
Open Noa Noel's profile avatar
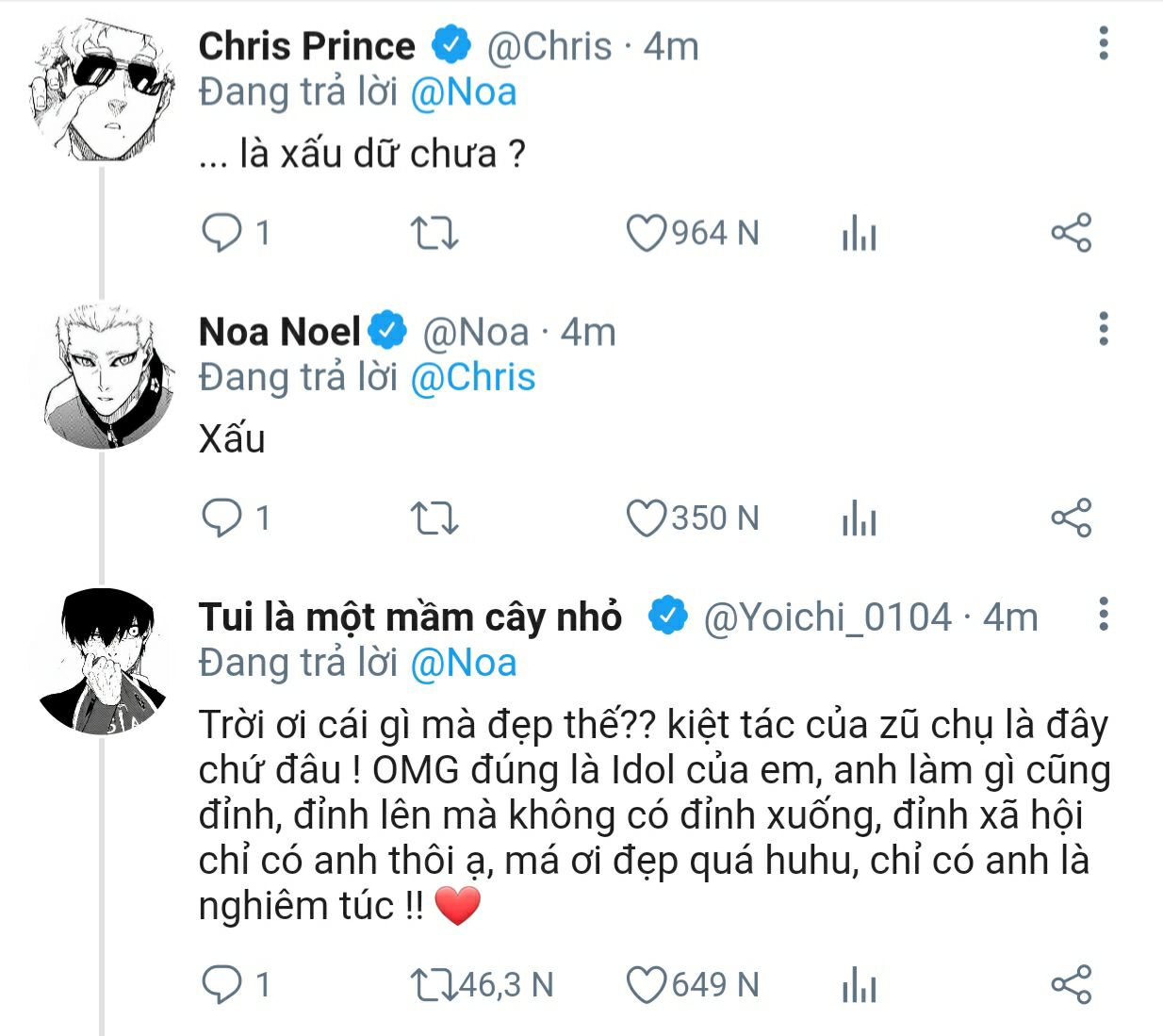(x=102, y=375)
